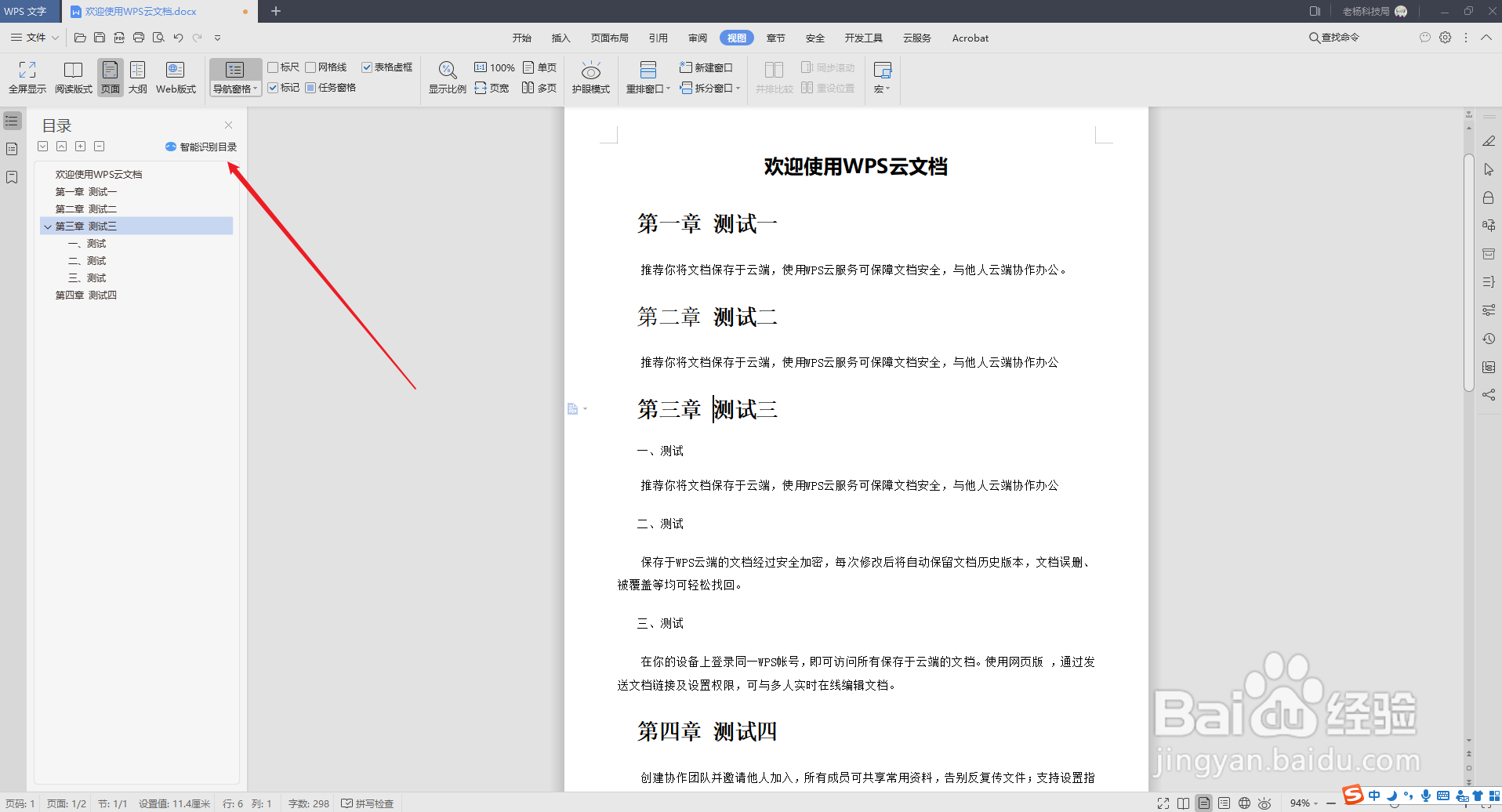The width and height of the screenshot is (1502, 812).
Task: Open Print Preview icon
Action: pos(158,38)
